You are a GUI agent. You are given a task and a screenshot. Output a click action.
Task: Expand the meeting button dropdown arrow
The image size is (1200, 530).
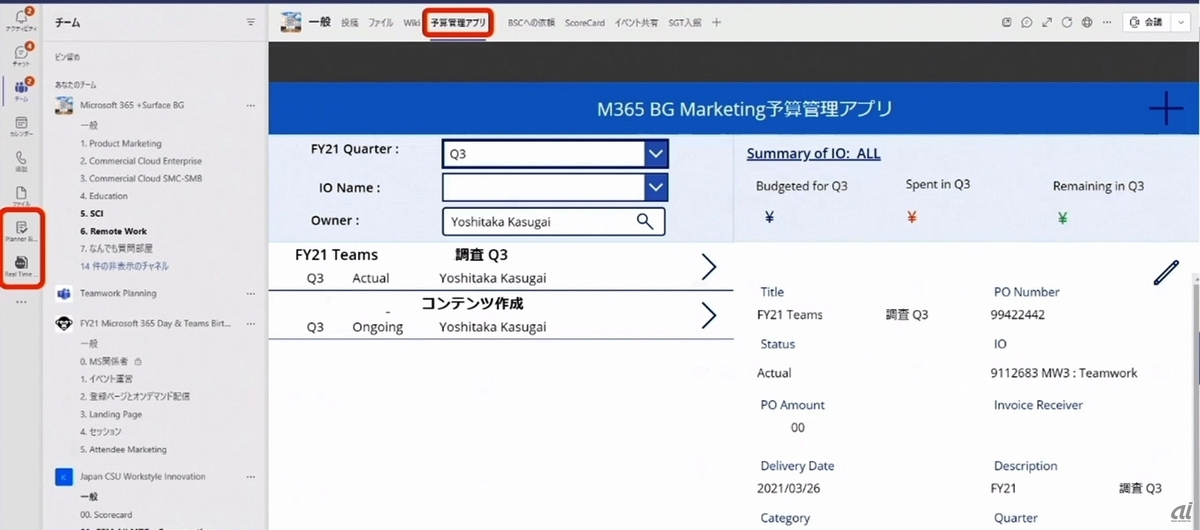[x=1179, y=22]
